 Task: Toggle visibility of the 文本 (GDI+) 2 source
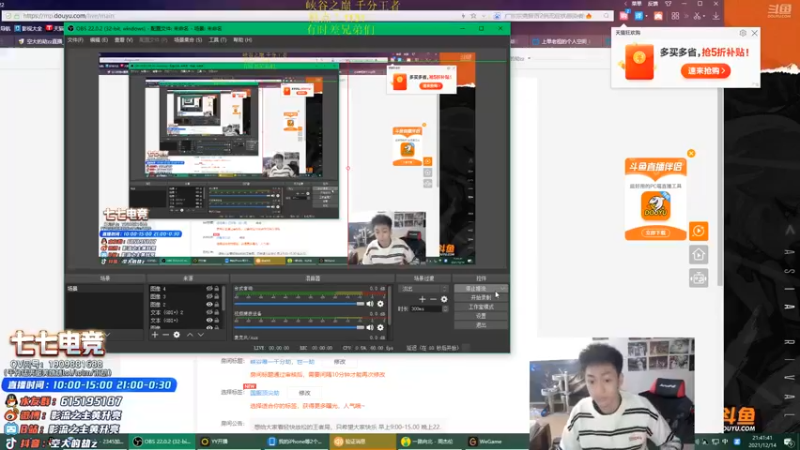tap(209, 312)
